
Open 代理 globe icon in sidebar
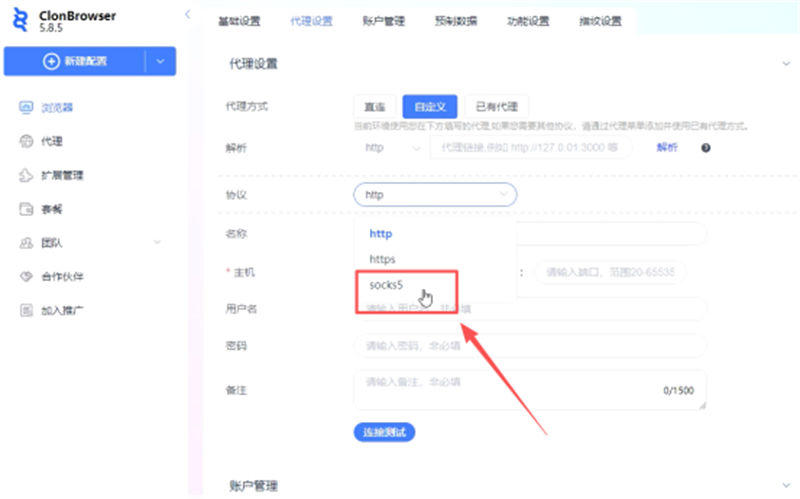[26, 141]
